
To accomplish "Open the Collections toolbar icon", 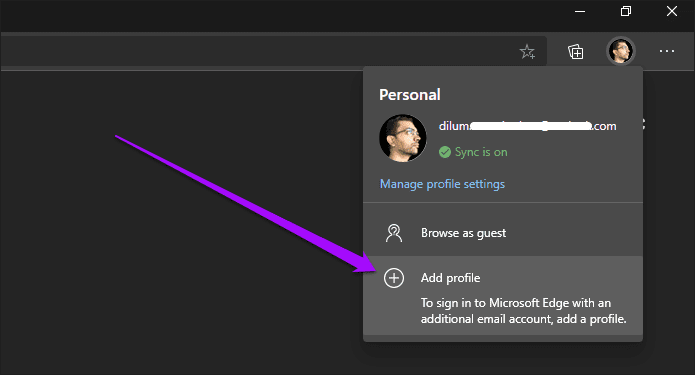I will pos(575,52).
